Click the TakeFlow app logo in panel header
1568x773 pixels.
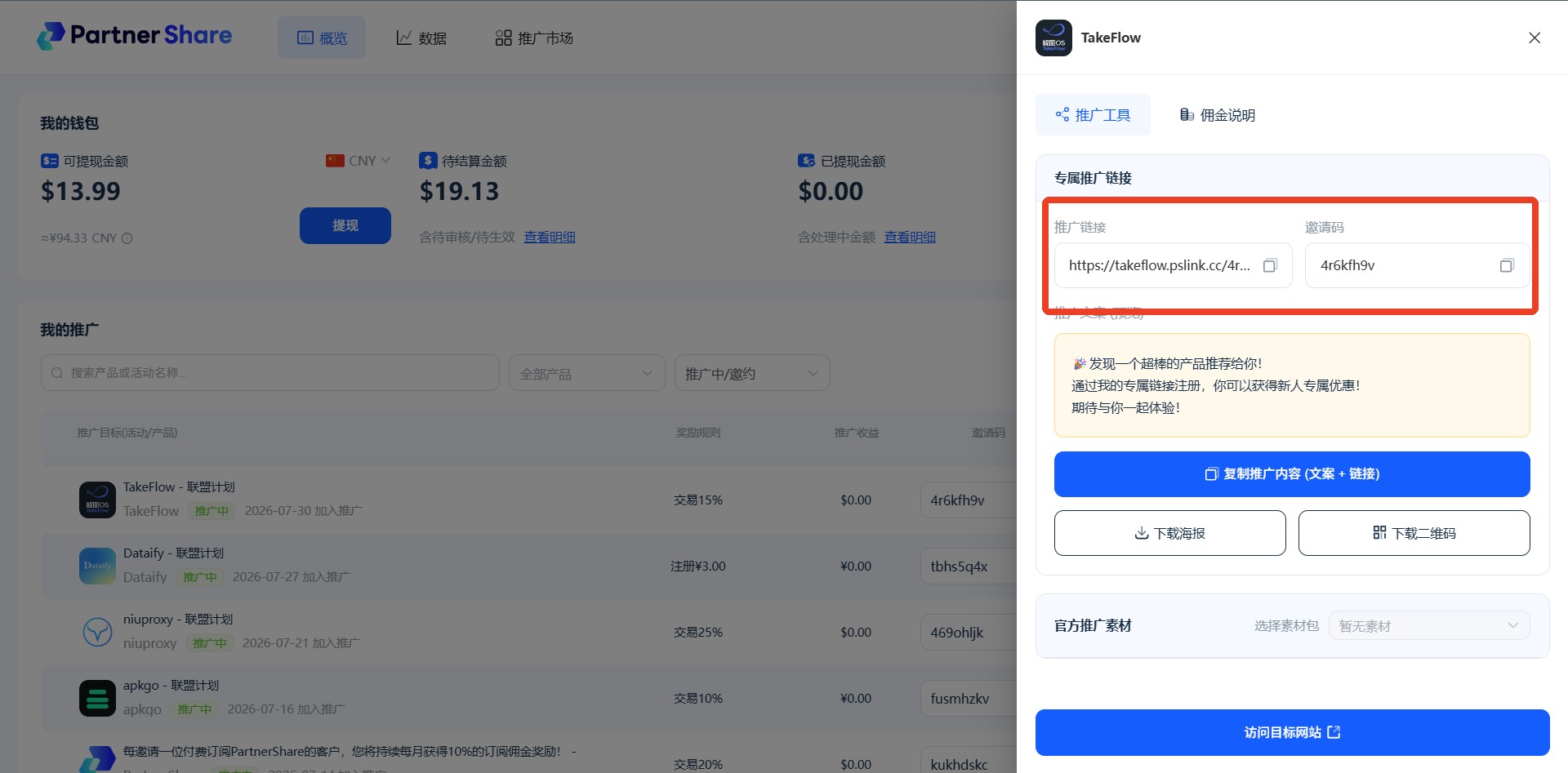click(1053, 38)
